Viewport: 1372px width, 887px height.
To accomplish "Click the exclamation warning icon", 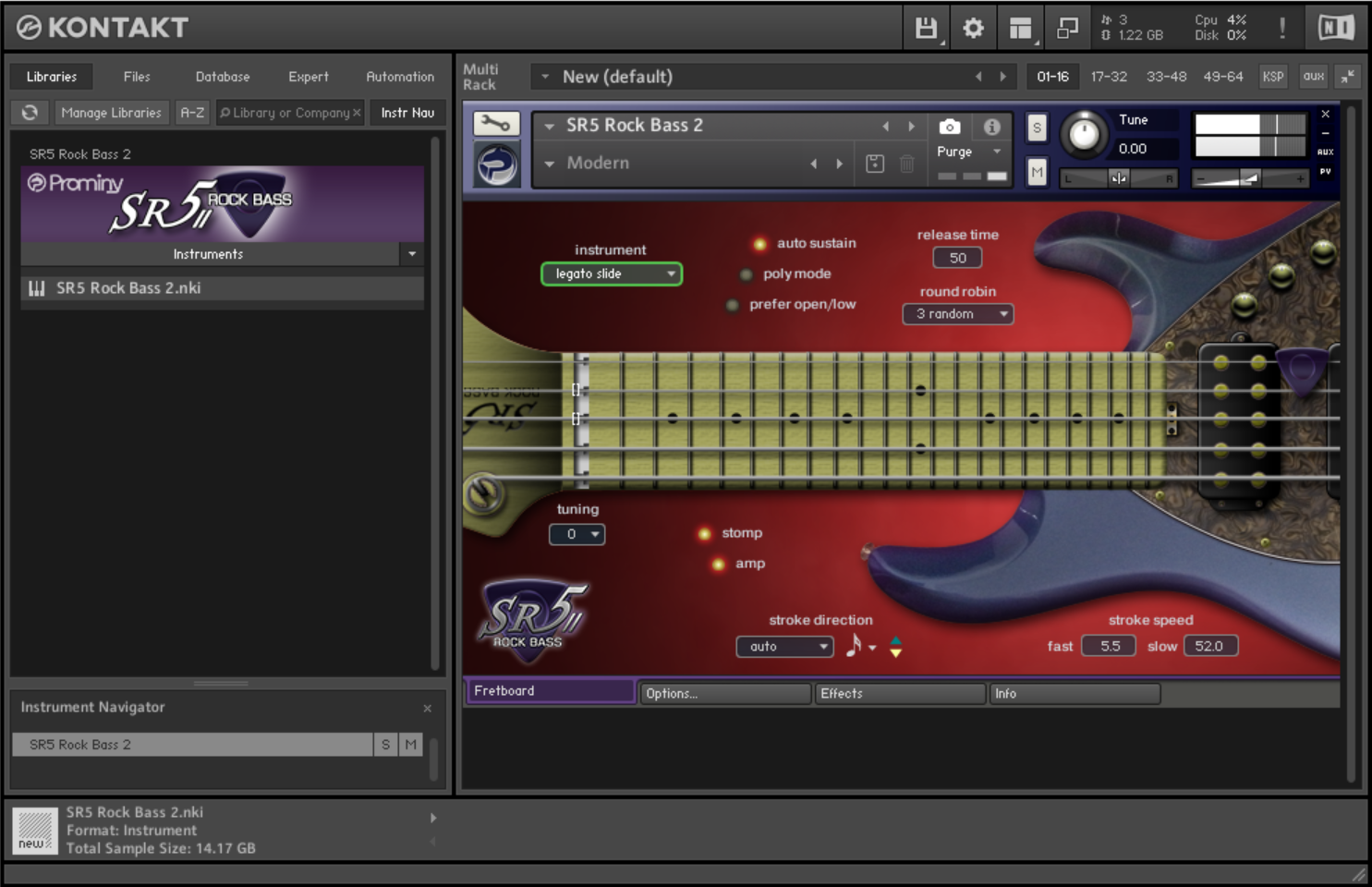I will click(1282, 29).
